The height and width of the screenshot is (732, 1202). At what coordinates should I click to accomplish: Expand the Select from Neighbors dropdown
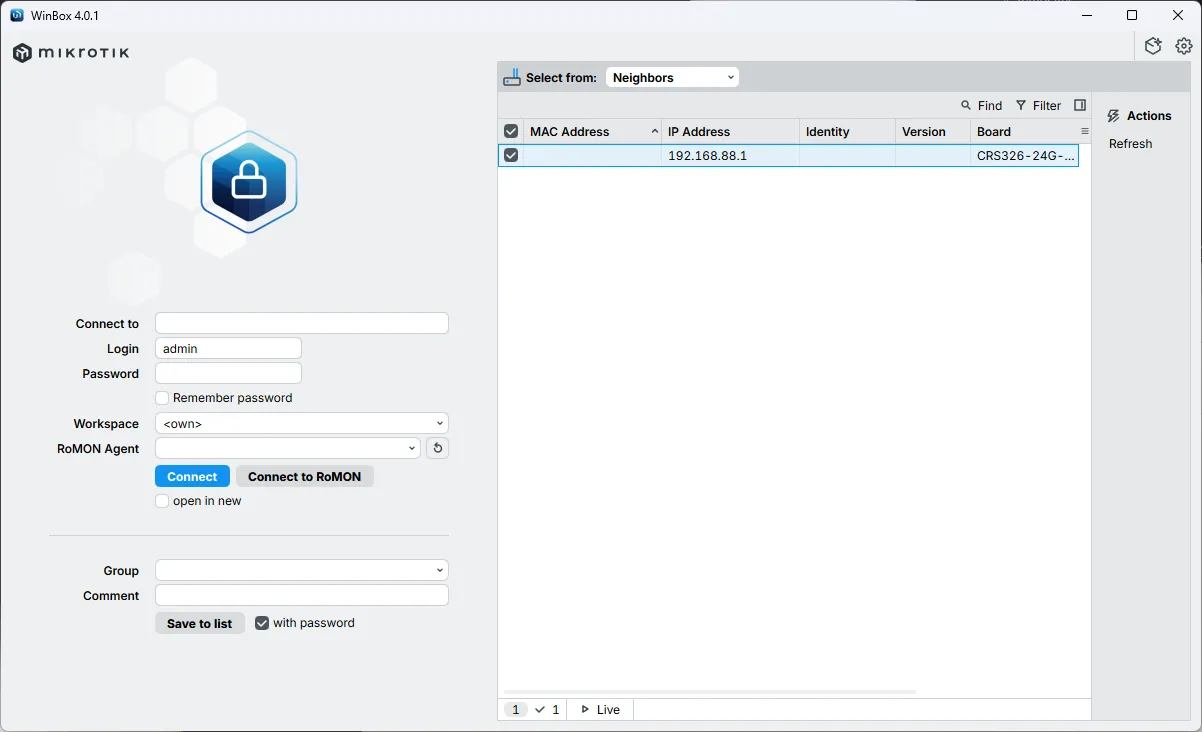(672, 78)
